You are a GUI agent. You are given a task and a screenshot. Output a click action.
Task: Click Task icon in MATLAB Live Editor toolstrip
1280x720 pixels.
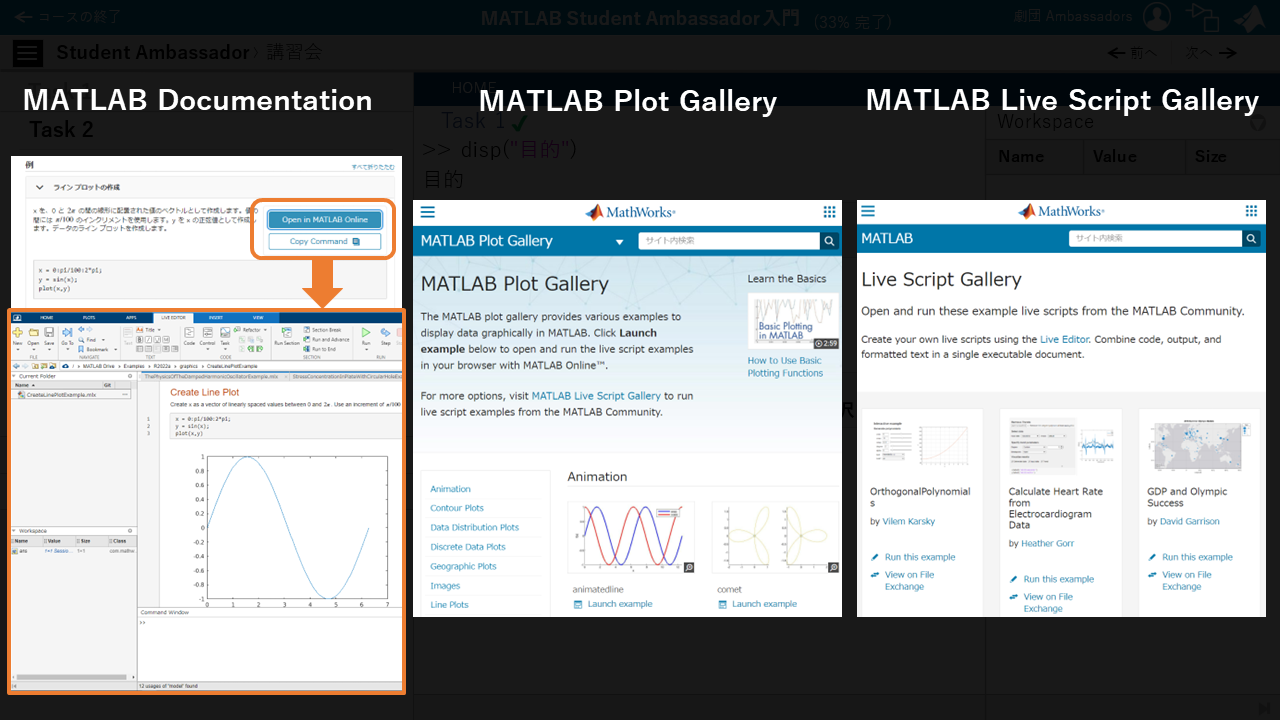[x=225, y=332]
